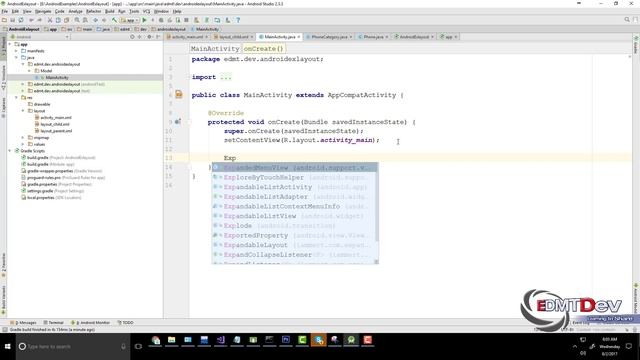The image size is (640, 360).
Task: Open Photoshop from the taskbar
Action: [x=286, y=340]
